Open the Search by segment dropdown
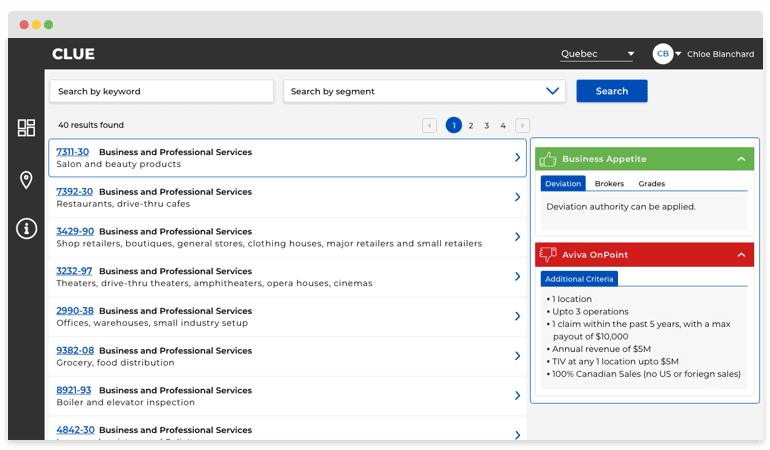Viewport: 770px width, 450px height. click(x=425, y=91)
